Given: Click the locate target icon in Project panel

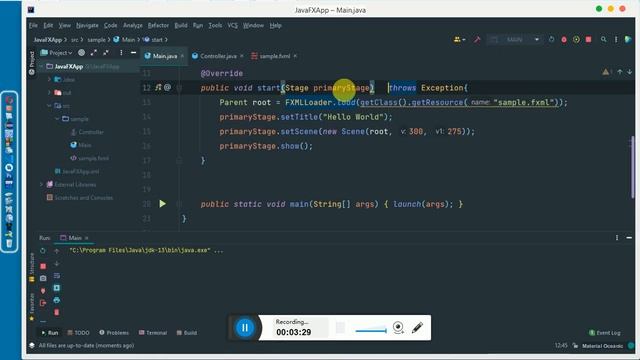Looking at the screenshot, I should click(82, 53).
